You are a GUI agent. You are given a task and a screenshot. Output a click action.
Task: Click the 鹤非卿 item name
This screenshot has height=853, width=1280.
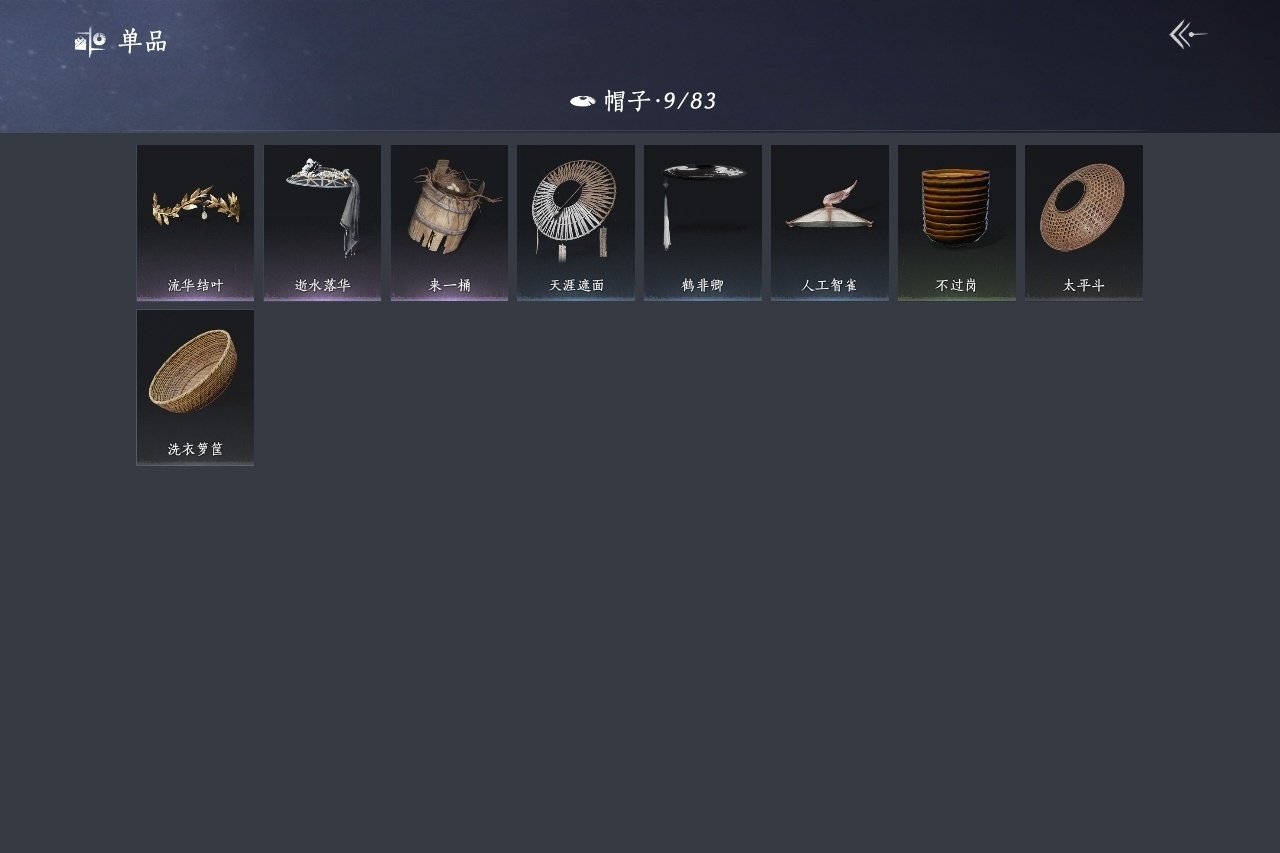click(x=703, y=285)
